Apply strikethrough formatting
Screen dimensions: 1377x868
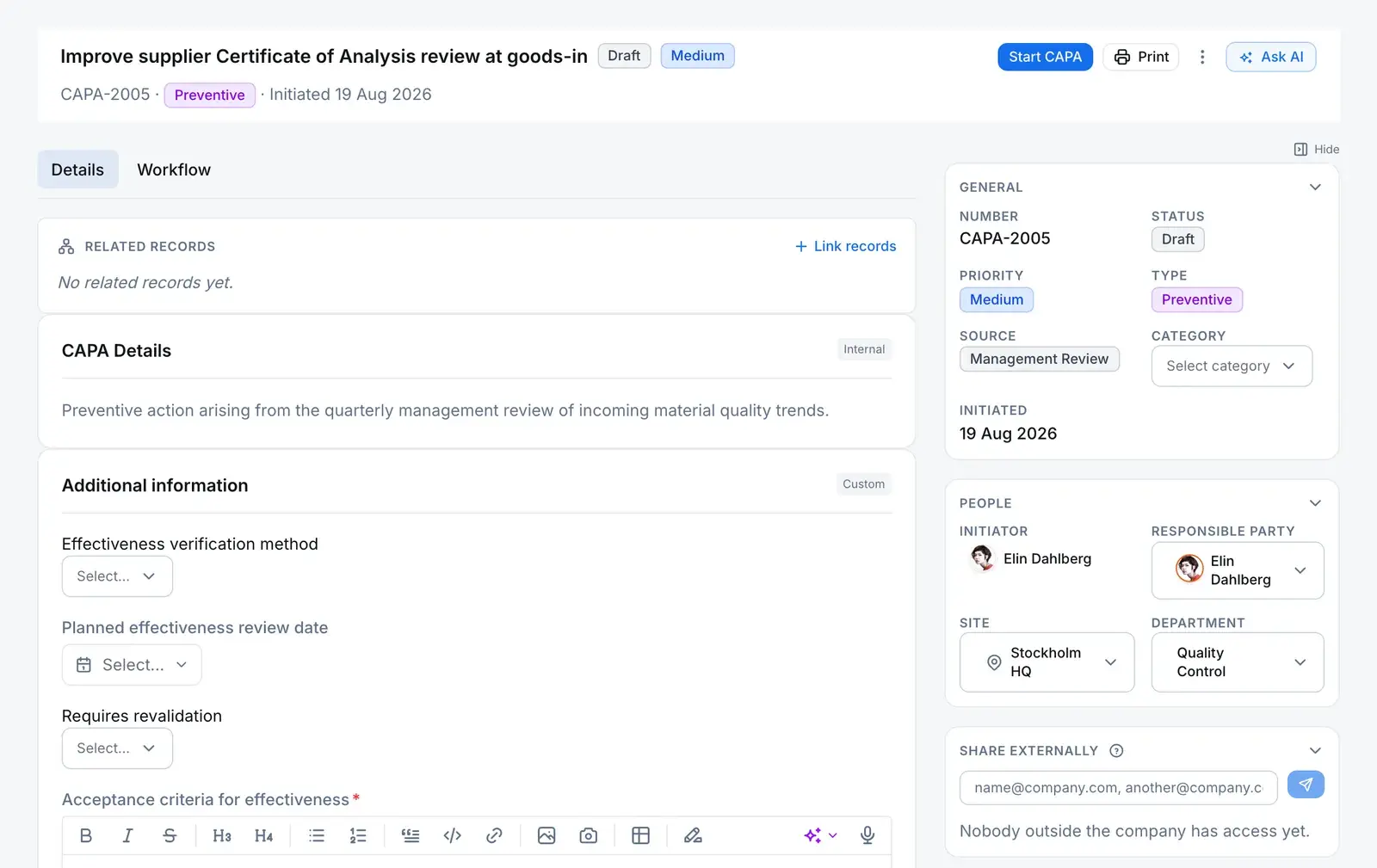point(170,835)
